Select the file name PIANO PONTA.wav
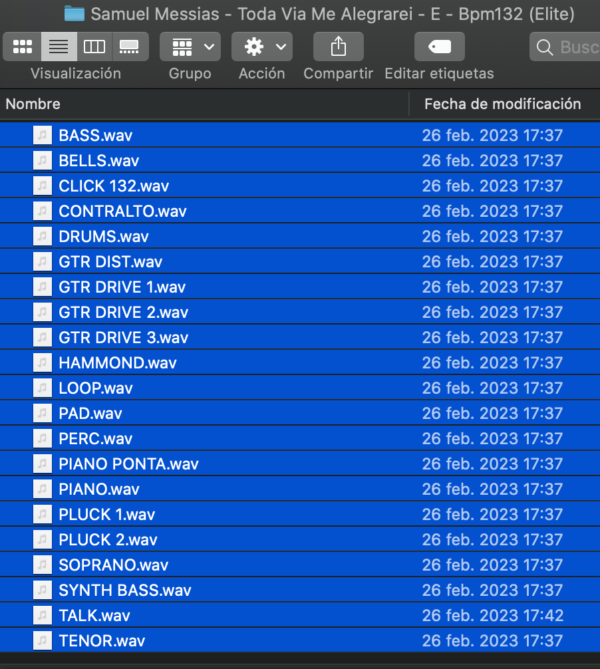600x669 pixels. [x=129, y=464]
